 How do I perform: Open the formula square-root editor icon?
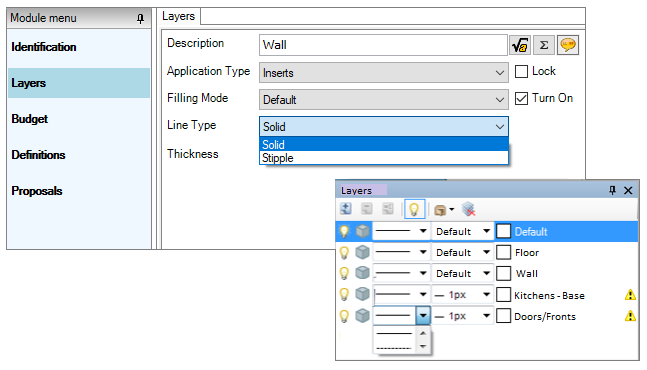[520, 45]
